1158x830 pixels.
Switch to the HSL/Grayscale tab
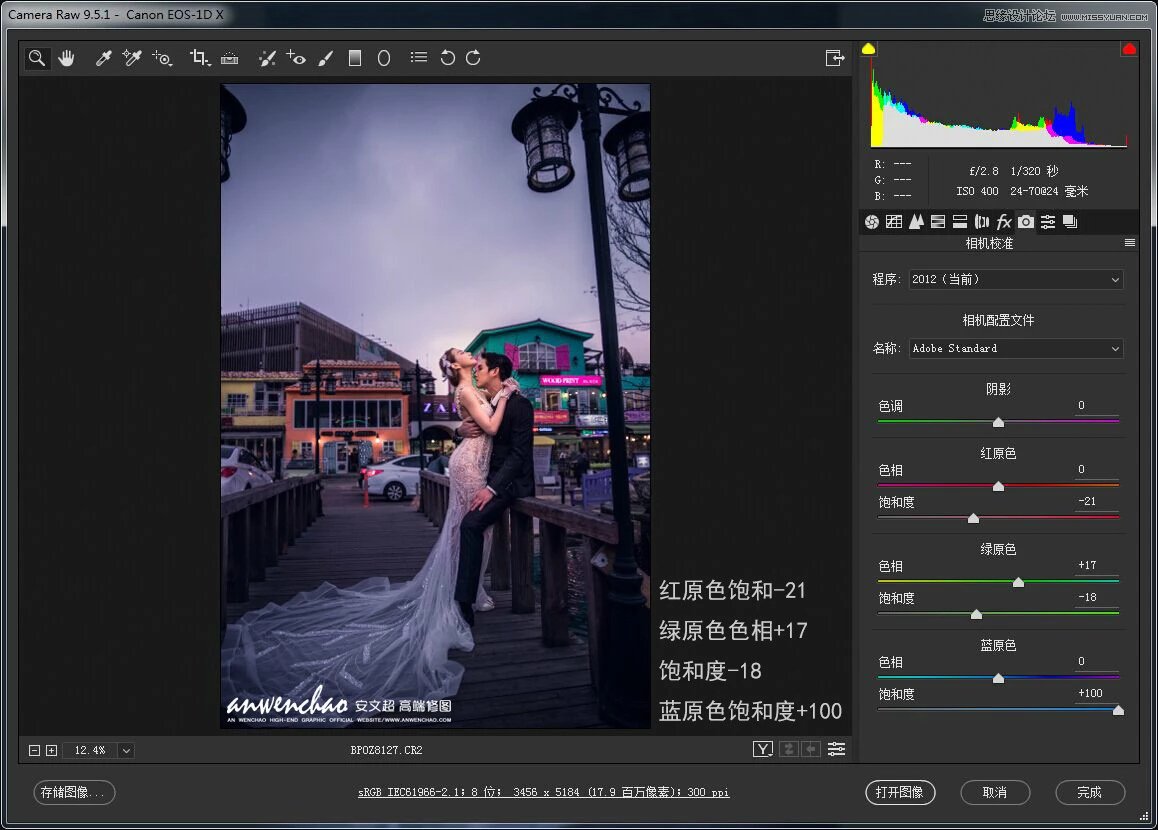[938, 222]
